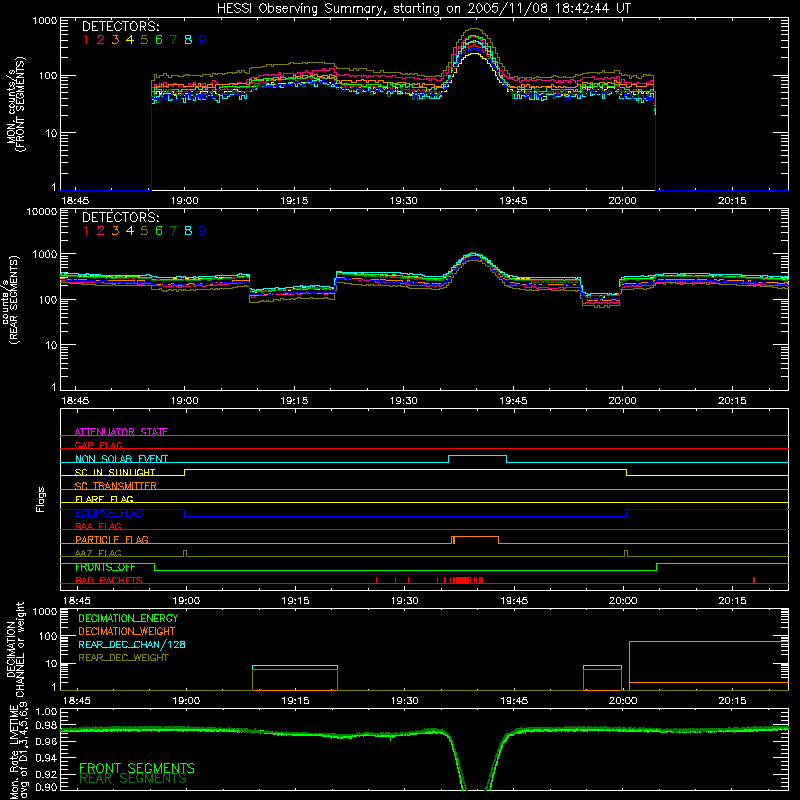Click the FRONT SEGMENTS legend text in livetime plot

[x=137, y=768]
